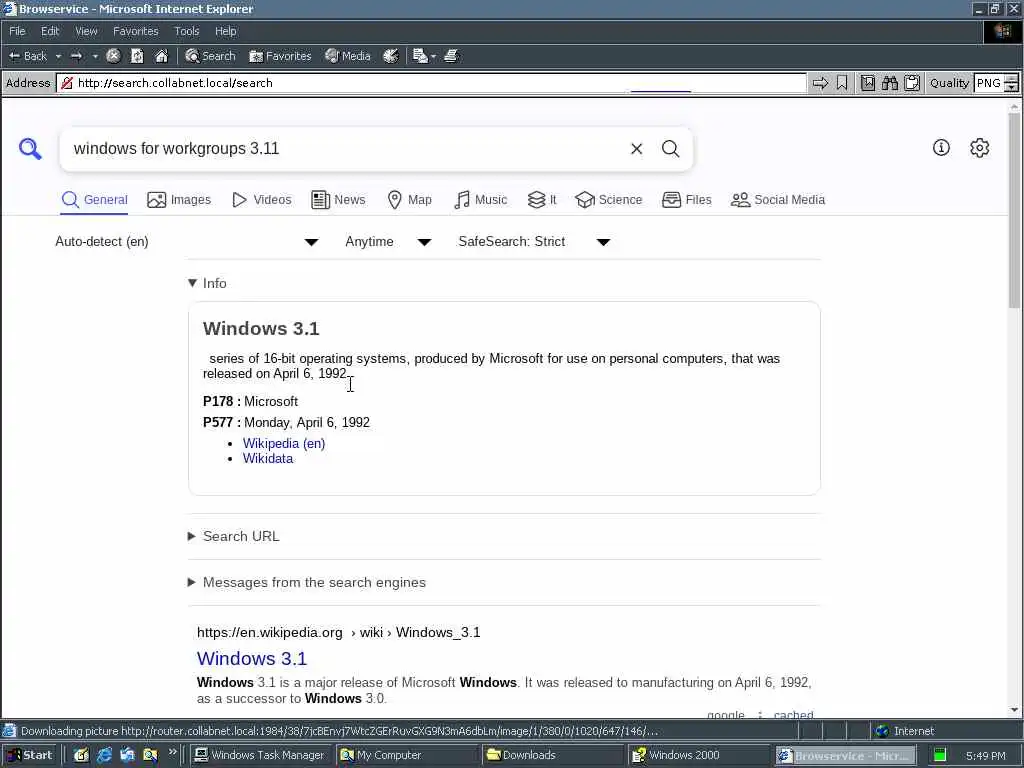Screen dimensions: 1024x768
Task: Switch to Windows Task Manager taskbar button
Action: (x=260, y=755)
